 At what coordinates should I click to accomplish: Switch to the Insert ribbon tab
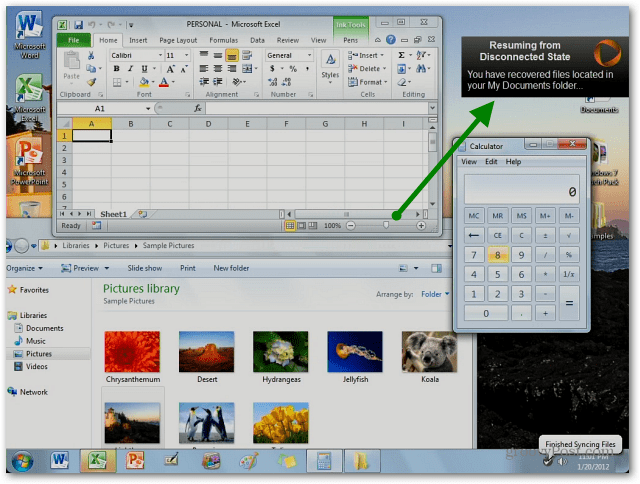[138, 40]
